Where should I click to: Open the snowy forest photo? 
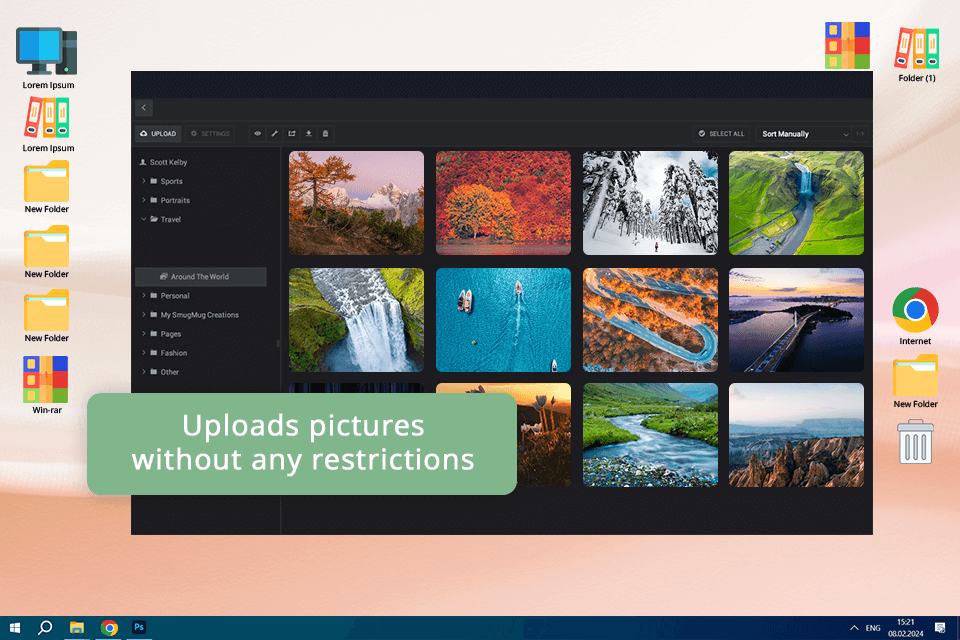(x=650, y=203)
